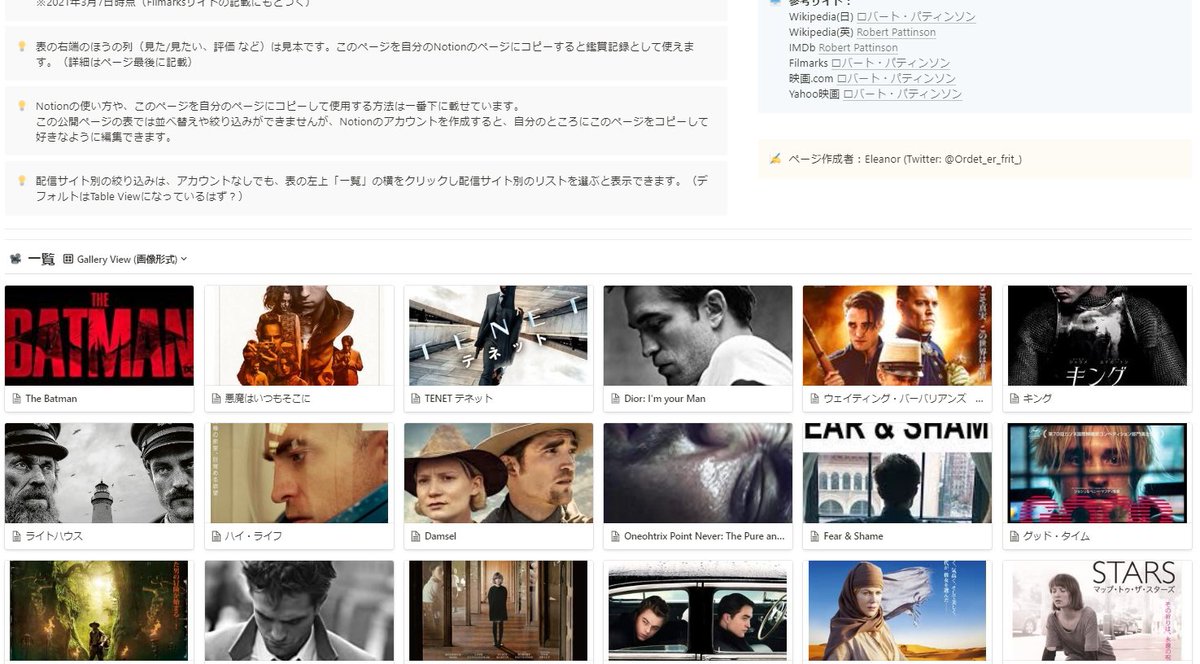This screenshot has width=1200, height=664.
Task: Click the Damsel title text
Action: point(440,536)
